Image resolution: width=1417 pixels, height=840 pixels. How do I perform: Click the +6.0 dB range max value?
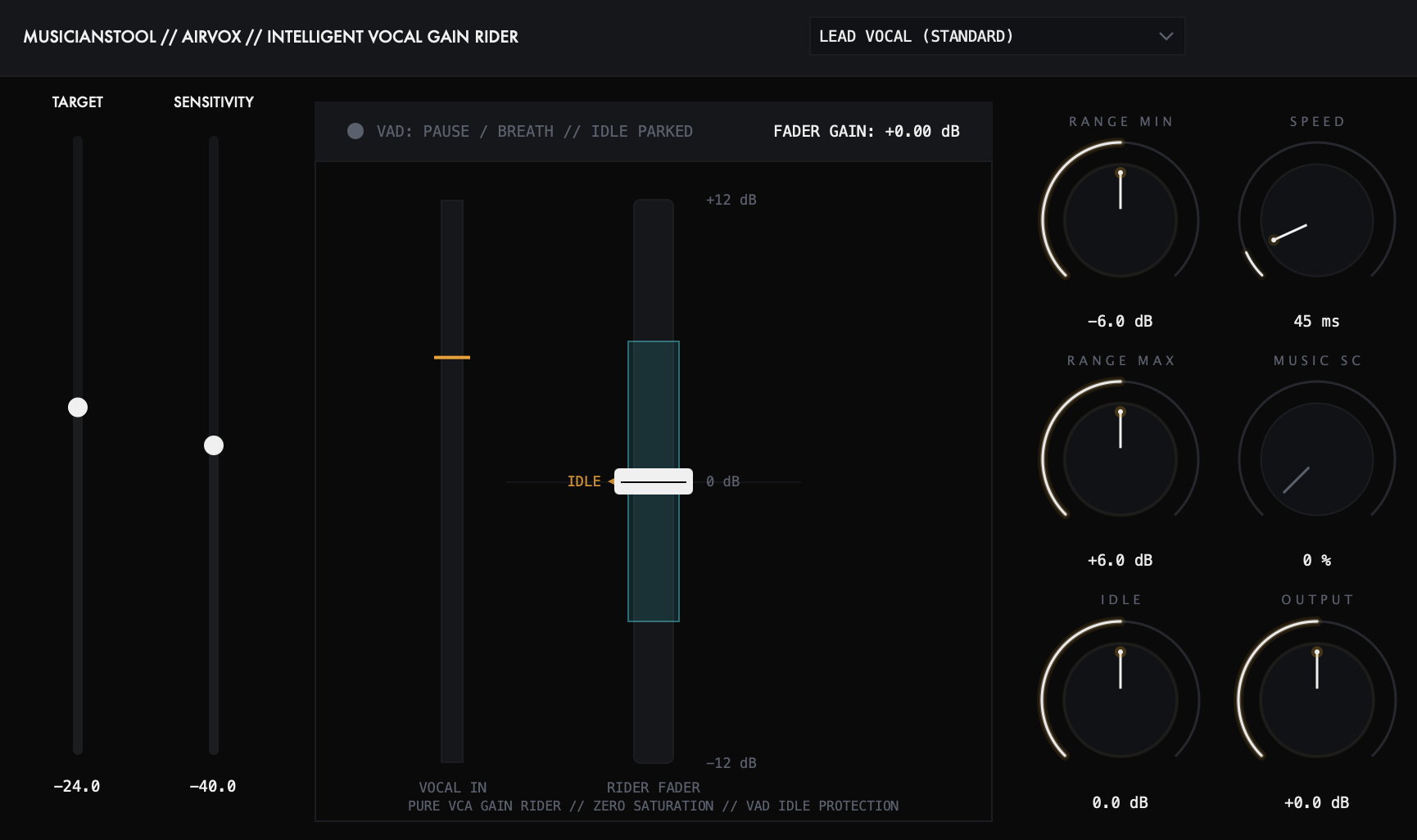coord(1120,560)
